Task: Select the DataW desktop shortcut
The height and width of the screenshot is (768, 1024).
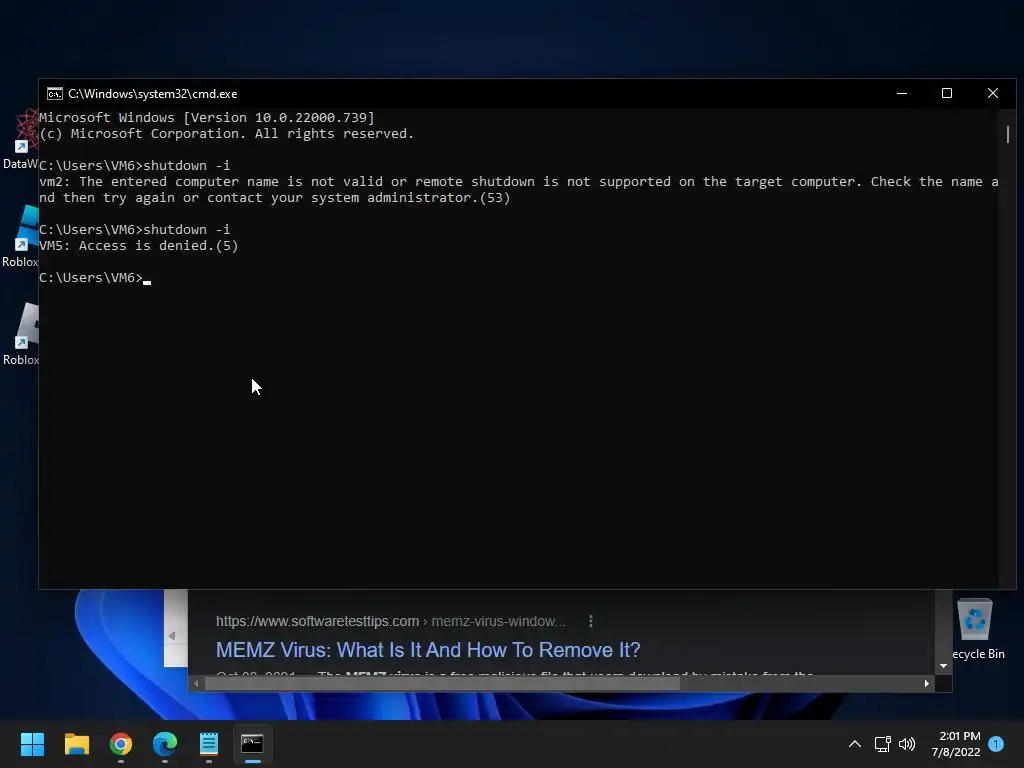Action: [21, 140]
